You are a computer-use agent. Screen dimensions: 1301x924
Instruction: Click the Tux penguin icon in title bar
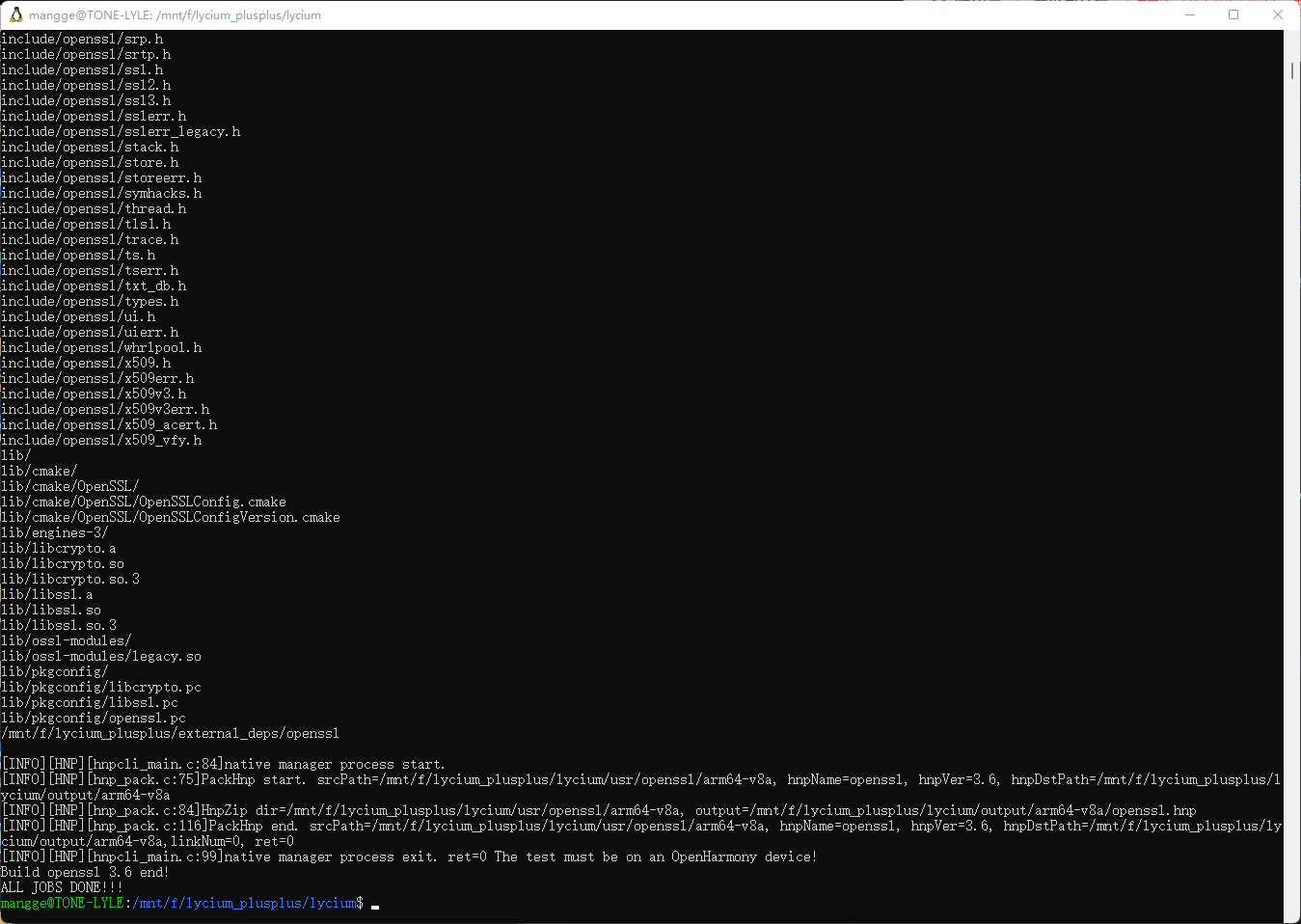pos(15,14)
